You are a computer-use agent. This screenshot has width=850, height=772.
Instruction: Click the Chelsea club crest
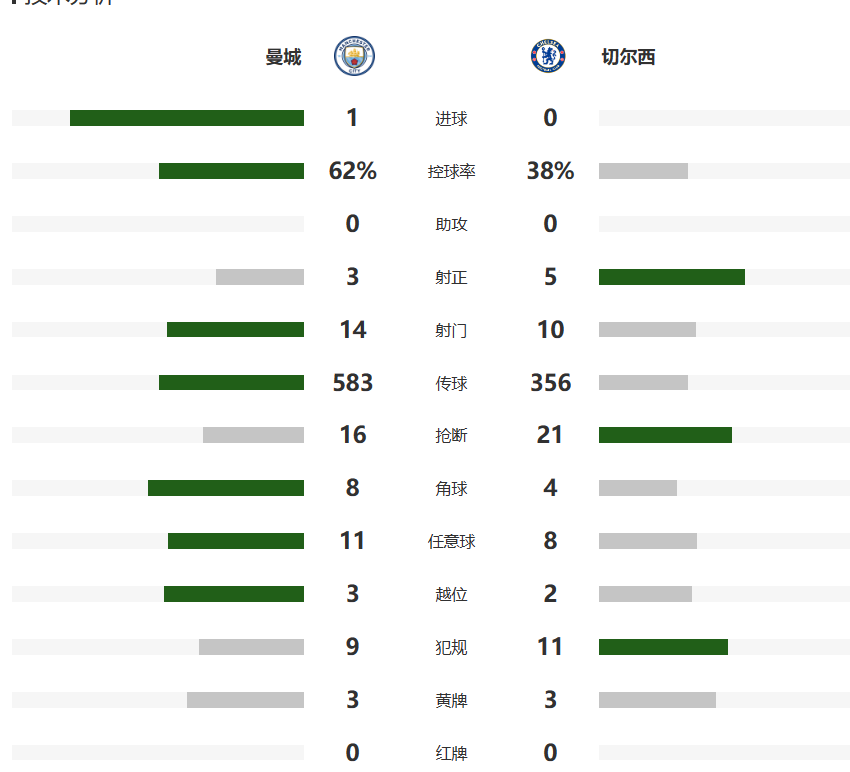click(548, 57)
